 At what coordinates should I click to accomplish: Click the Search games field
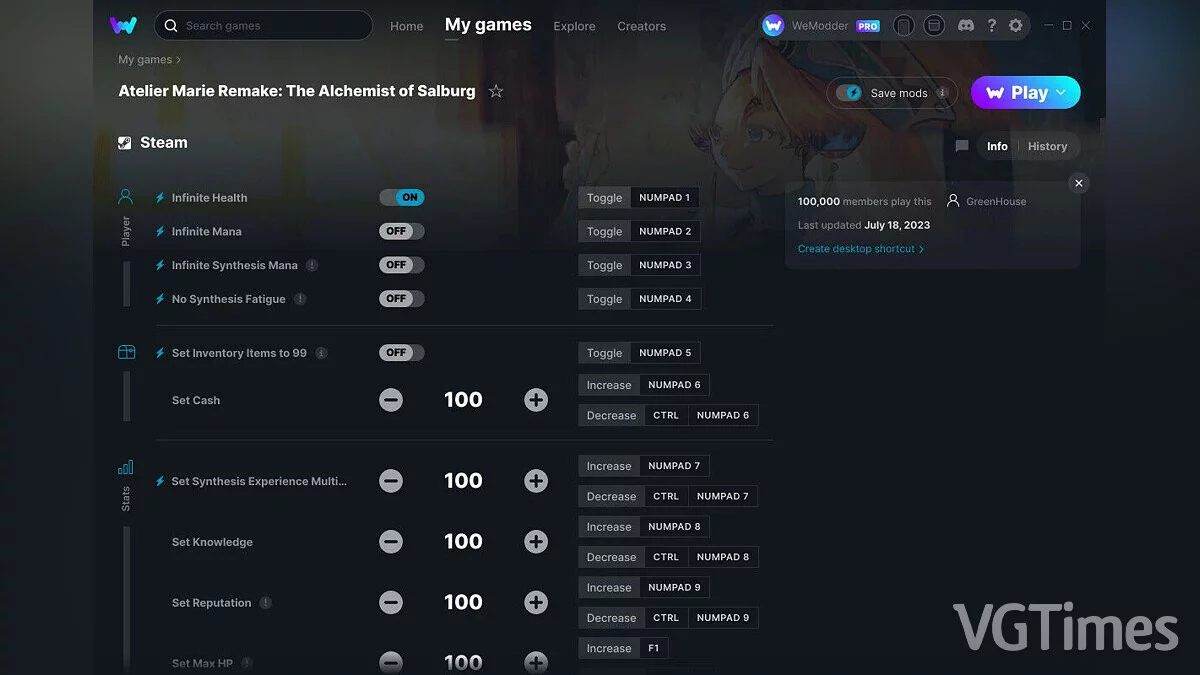click(x=263, y=25)
